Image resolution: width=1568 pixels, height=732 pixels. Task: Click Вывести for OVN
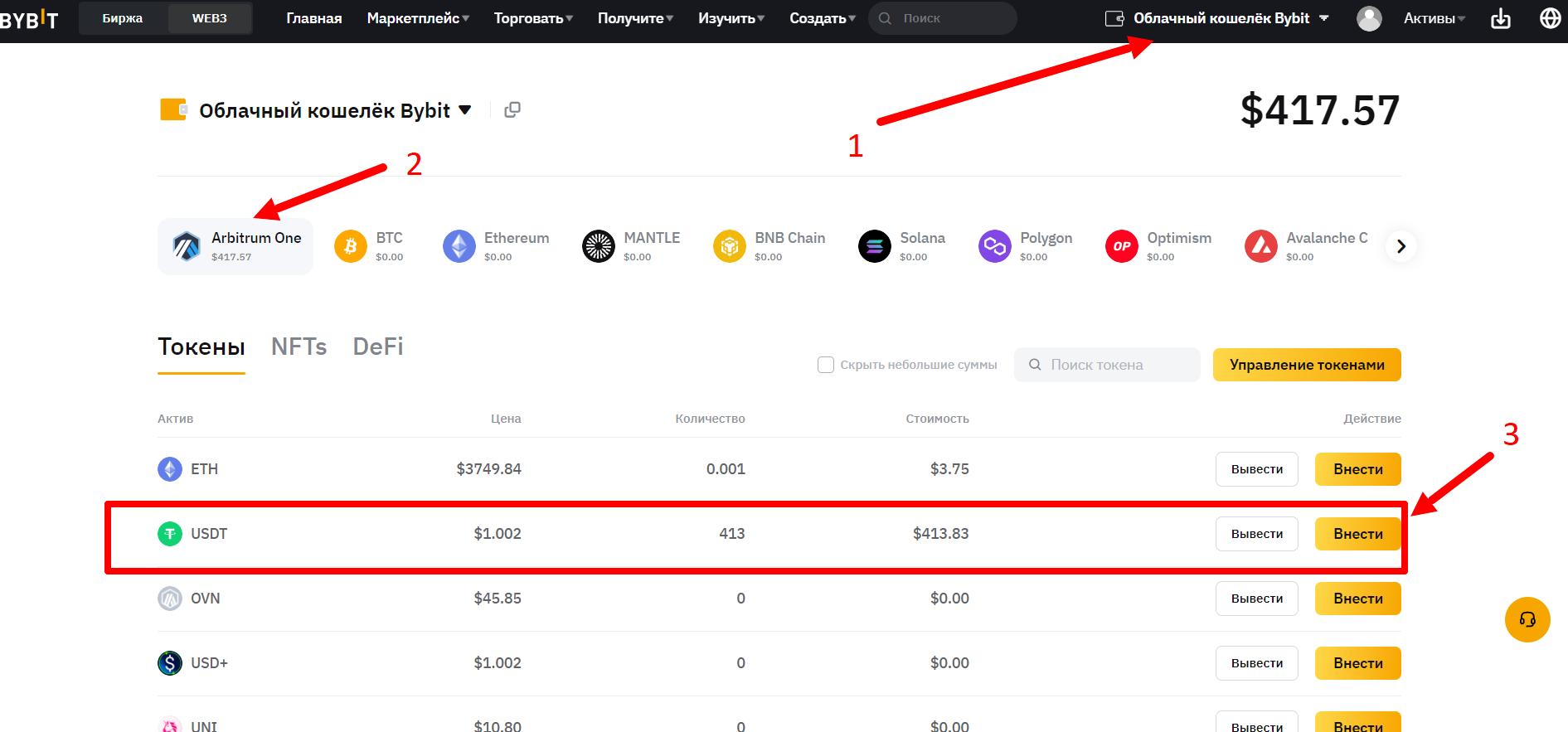click(1257, 599)
